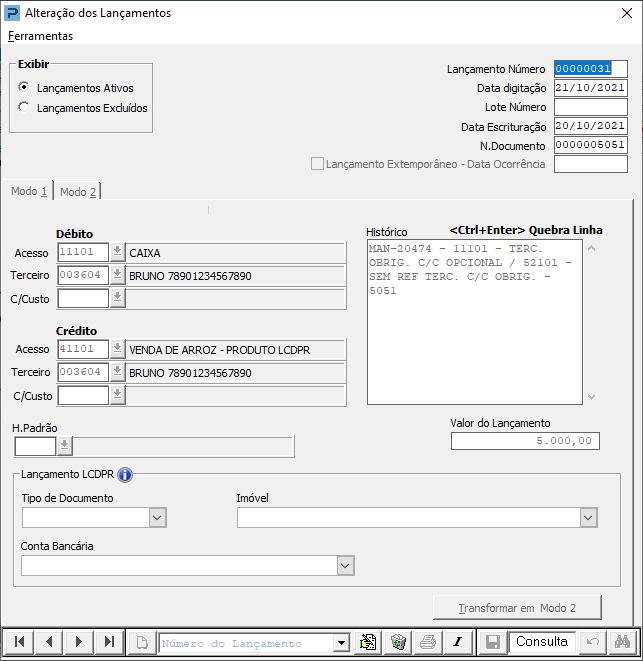Viewport: 643px width, 661px height.
Task: Open lookup for H.Padrão field
Action: [65, 446]
